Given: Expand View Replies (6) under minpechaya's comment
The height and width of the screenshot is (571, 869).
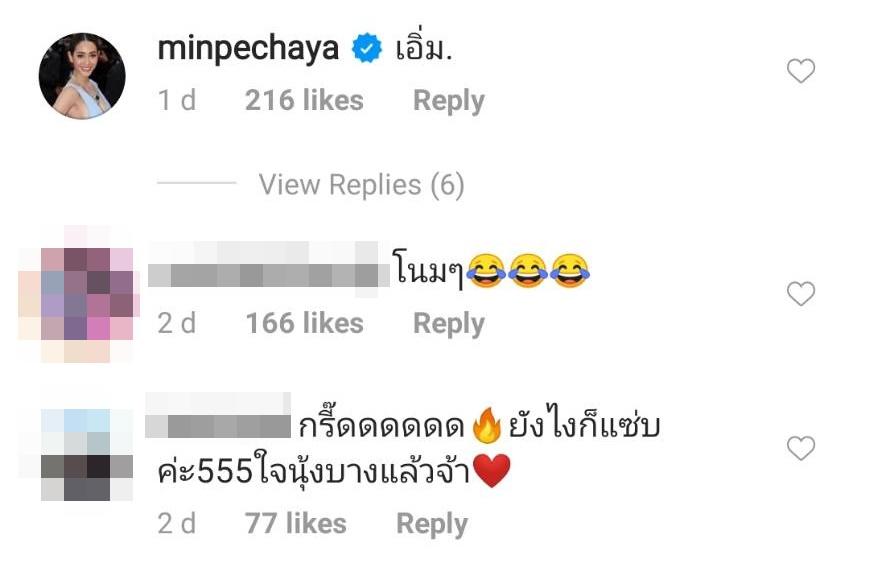Looking at the screenshot, I should (x=361, y=185).
